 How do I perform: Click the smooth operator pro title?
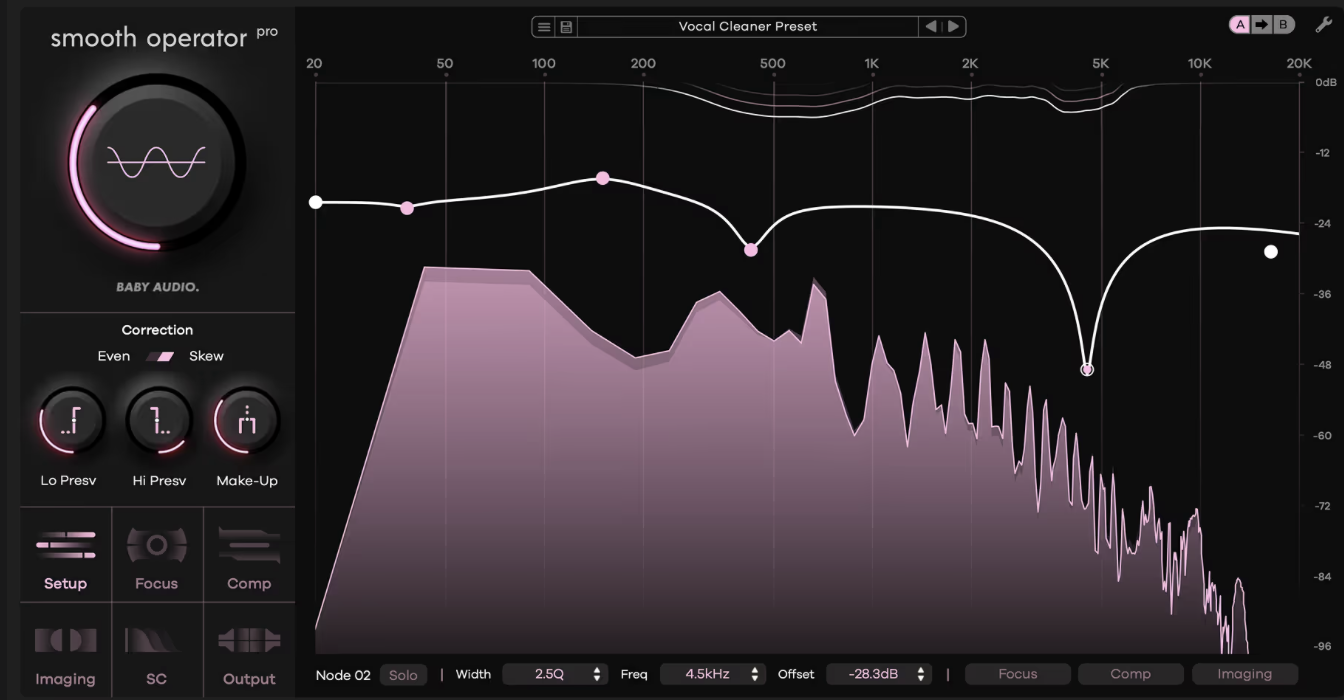[164, 38]
